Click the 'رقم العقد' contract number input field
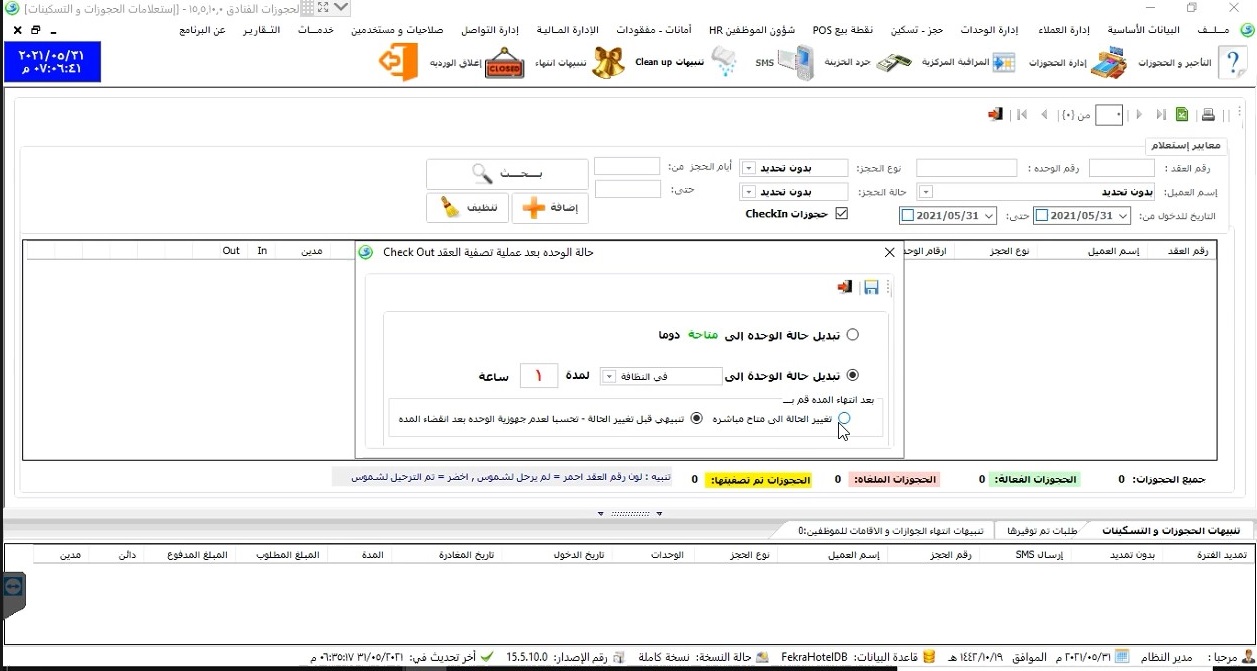Image resolution: width=1257 pixels, height=671 pixels. [1121, 168]
